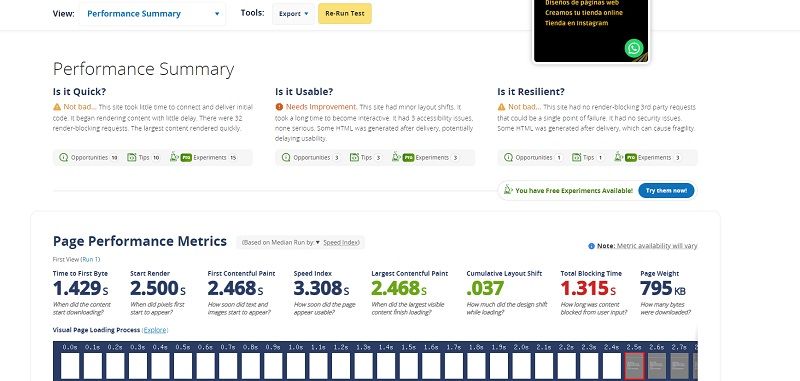The image size is (800, 381).
Task: Open Opportunities 10 under Is it Quick
Action: pos(89,158)
